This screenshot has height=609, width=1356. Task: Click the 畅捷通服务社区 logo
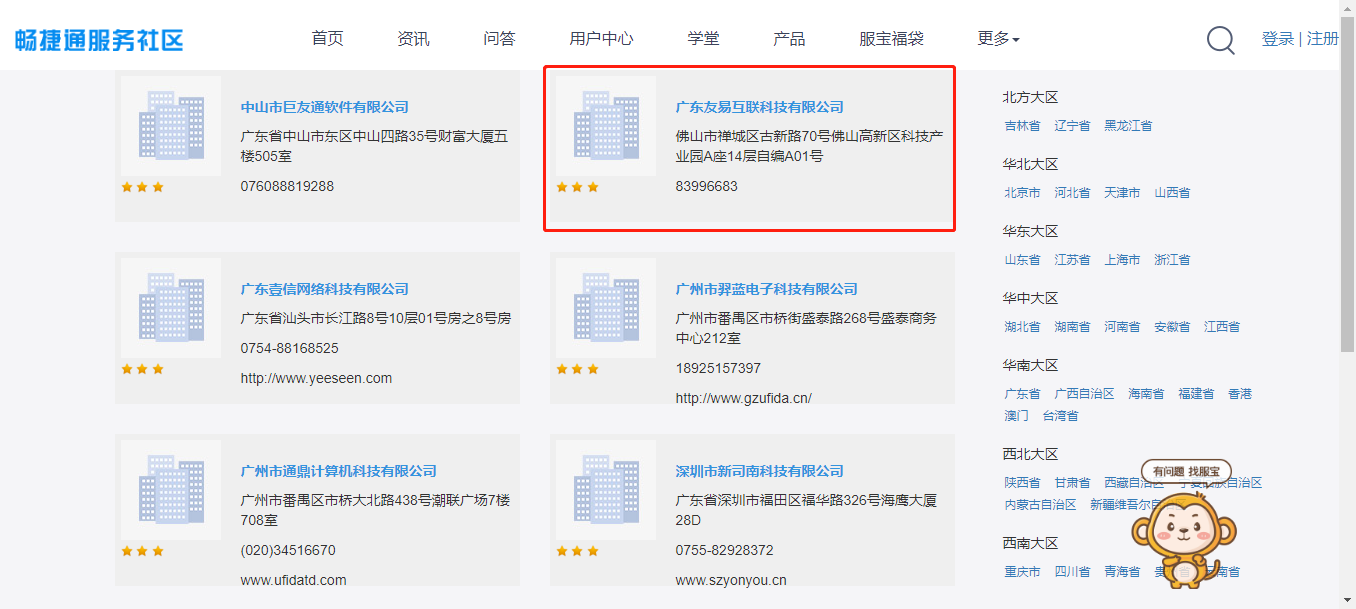(99, 40)
